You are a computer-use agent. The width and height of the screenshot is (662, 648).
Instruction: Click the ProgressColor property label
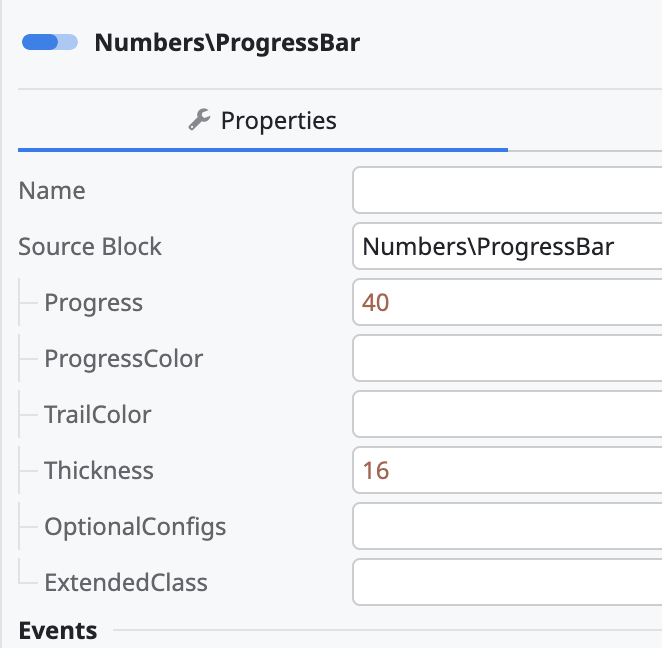124,359
